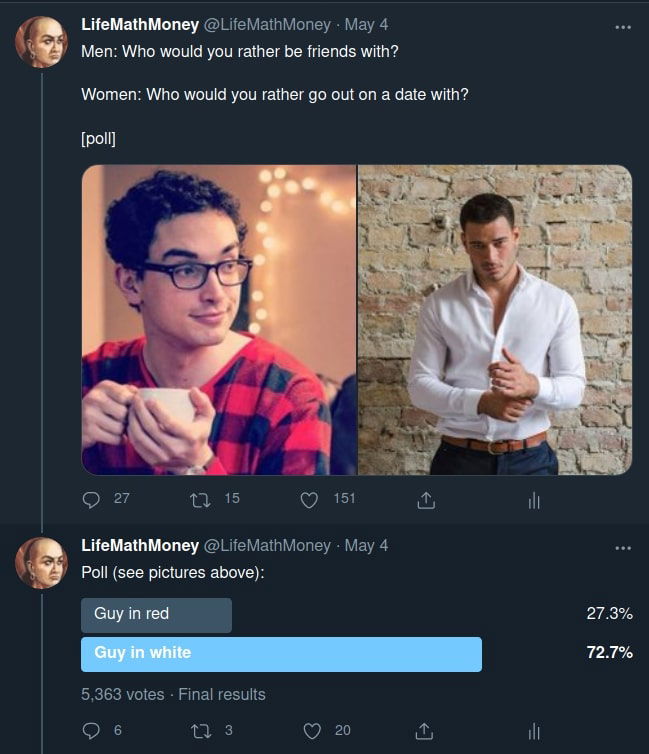The width and height of the screenshot is (649, 754).
Task: Open the @LifeMathMoney handle on second tweet
Action: tap(267, 545)
